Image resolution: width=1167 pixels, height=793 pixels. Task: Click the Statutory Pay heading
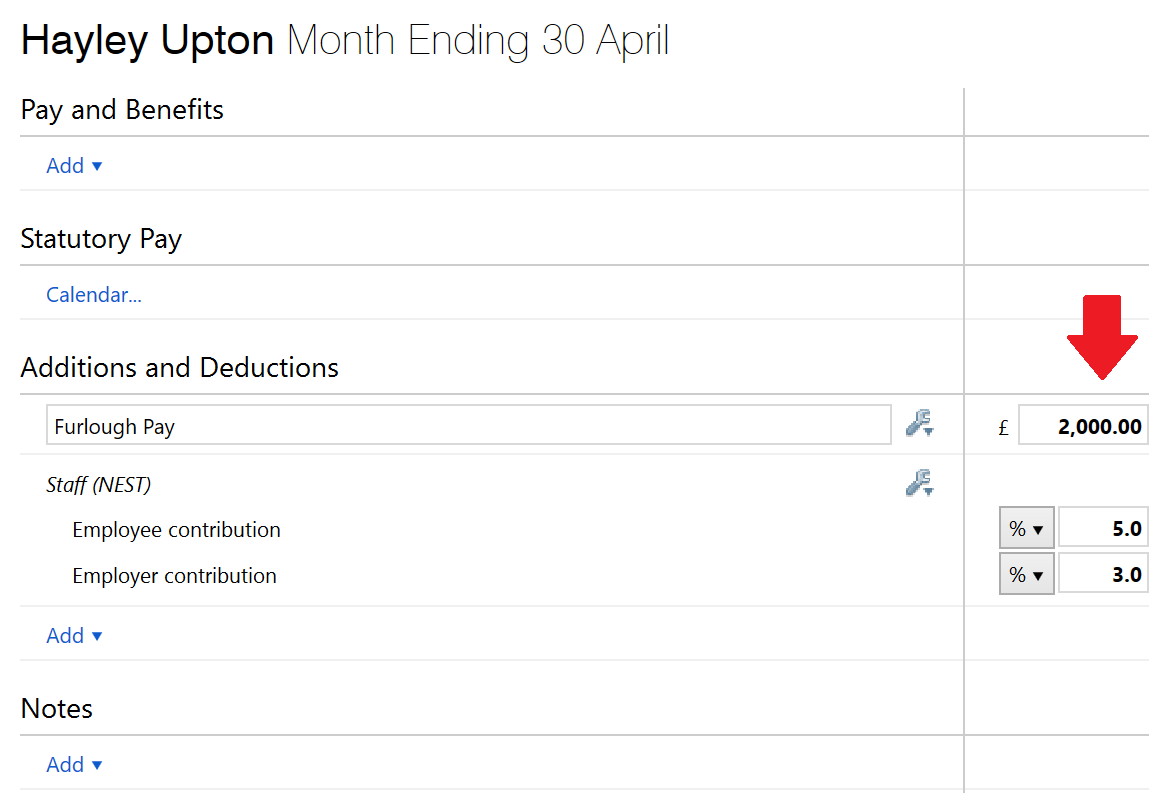tap(101, 239)
